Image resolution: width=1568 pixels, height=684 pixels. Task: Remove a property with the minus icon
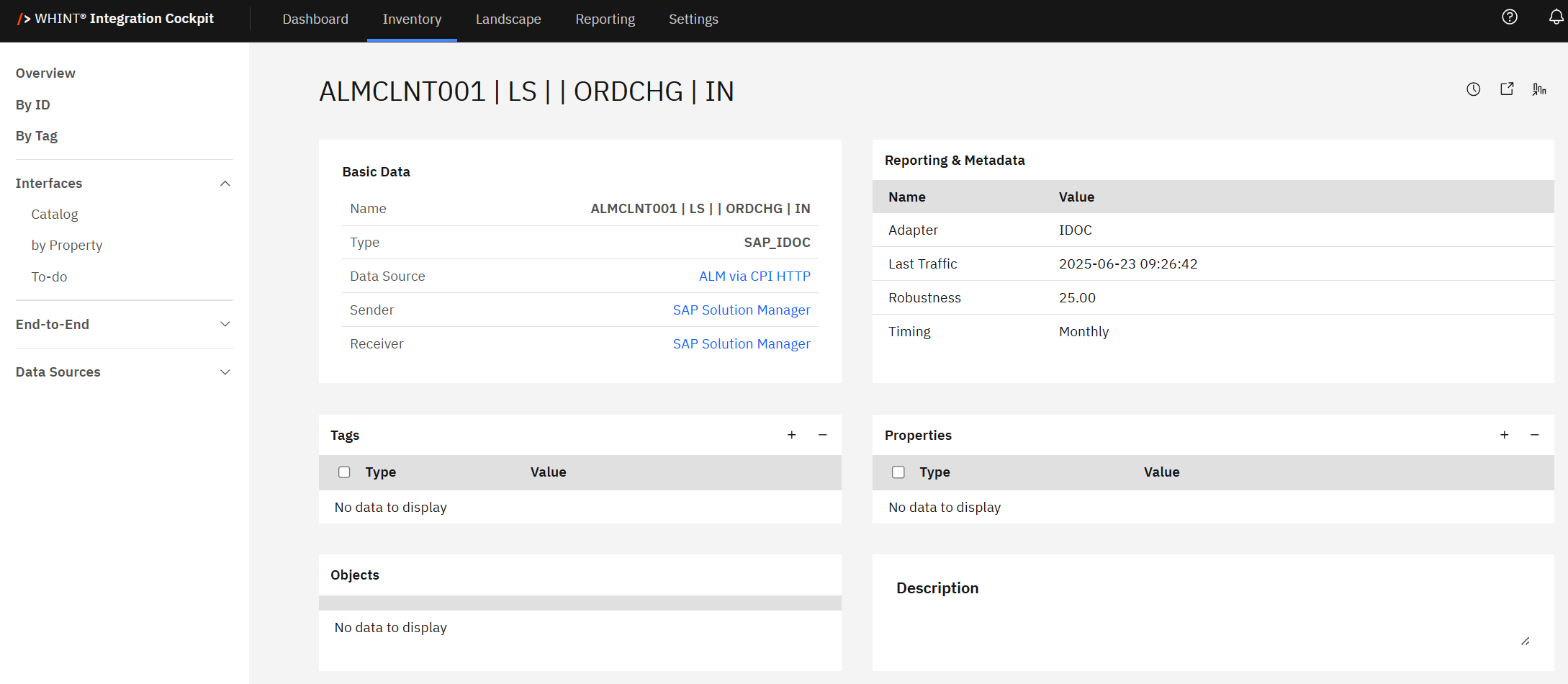click(x=1535, y=435)
